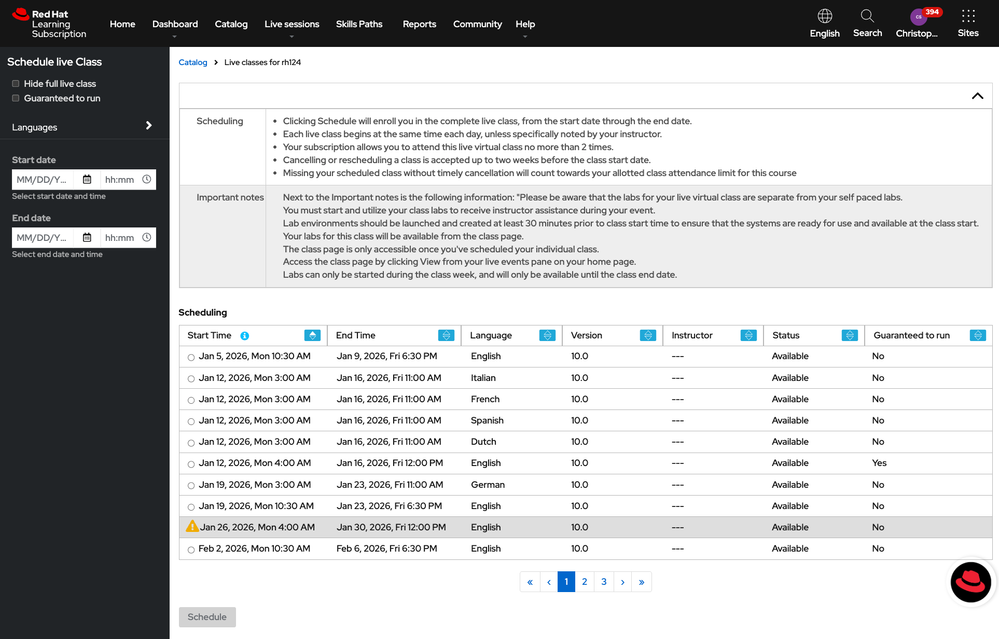Expand the Languages filter section
The width and height of the screenshot is (999, 639).
point(148,126)
